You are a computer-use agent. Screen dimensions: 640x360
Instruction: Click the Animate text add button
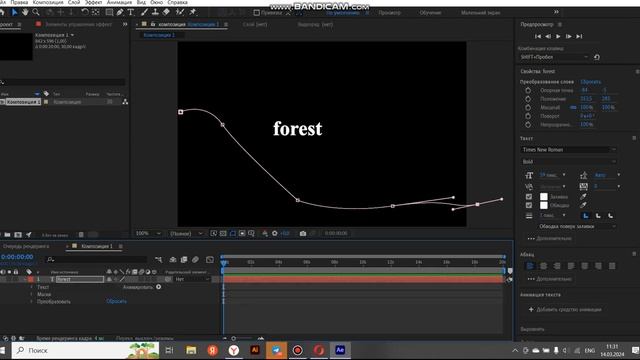coord(158,287)
